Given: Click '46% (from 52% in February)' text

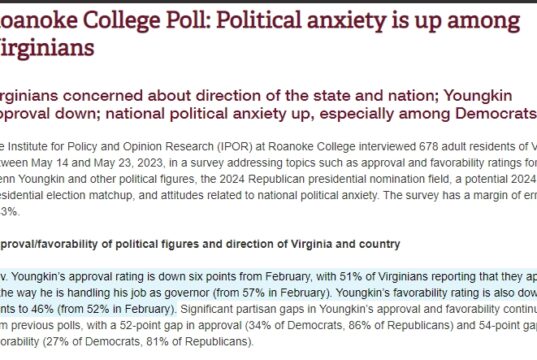Looking at the screenshot, I should (103, 309).
